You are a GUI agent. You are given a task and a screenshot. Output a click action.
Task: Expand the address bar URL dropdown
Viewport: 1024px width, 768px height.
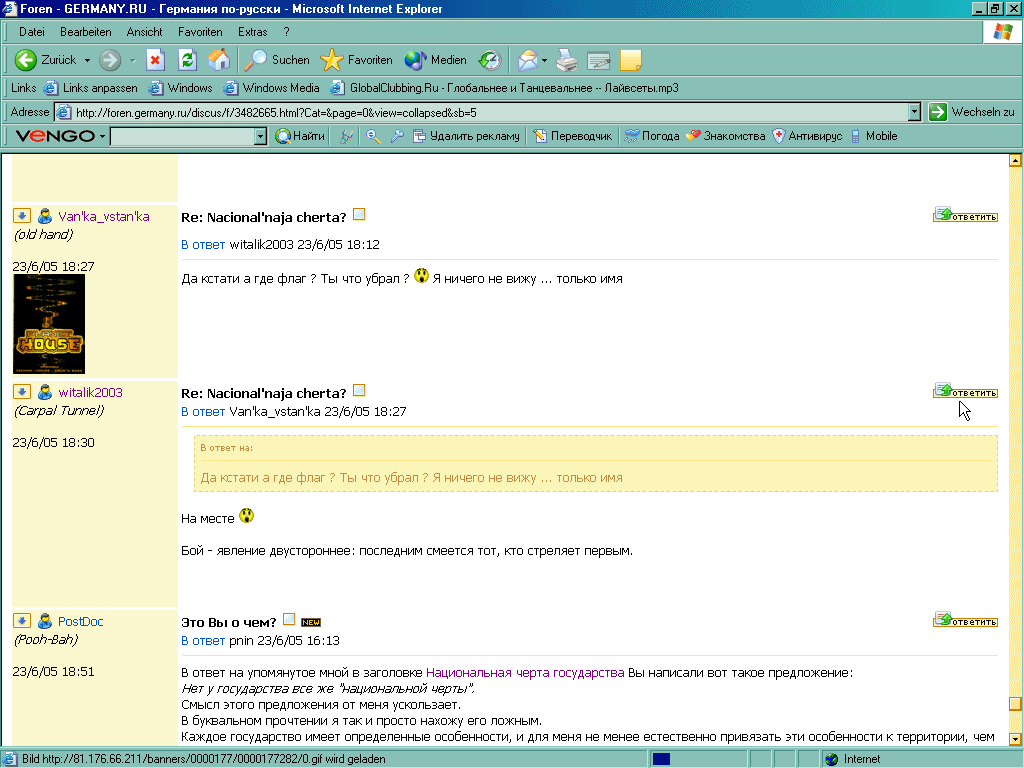[x=914, y=112]
